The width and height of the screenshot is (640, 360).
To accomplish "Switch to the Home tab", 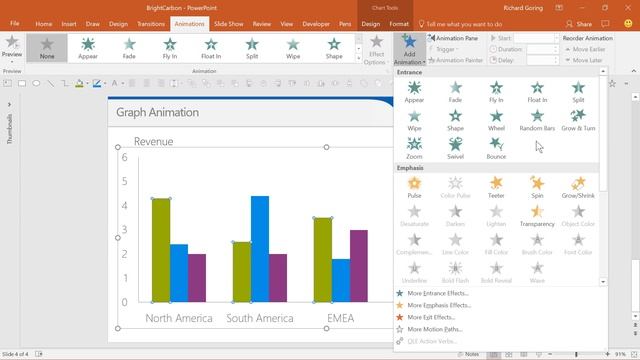I will 44,24.
